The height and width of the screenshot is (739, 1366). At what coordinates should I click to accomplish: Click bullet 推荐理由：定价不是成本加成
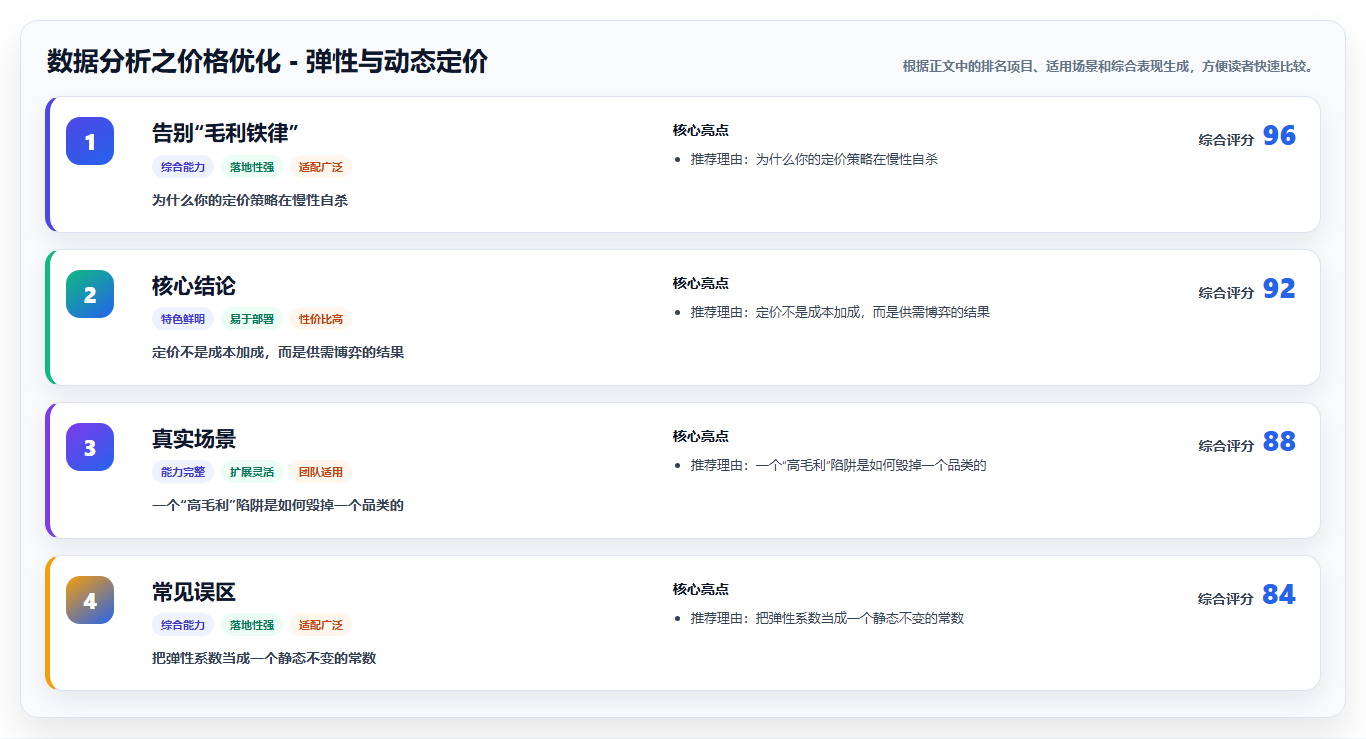840,312
